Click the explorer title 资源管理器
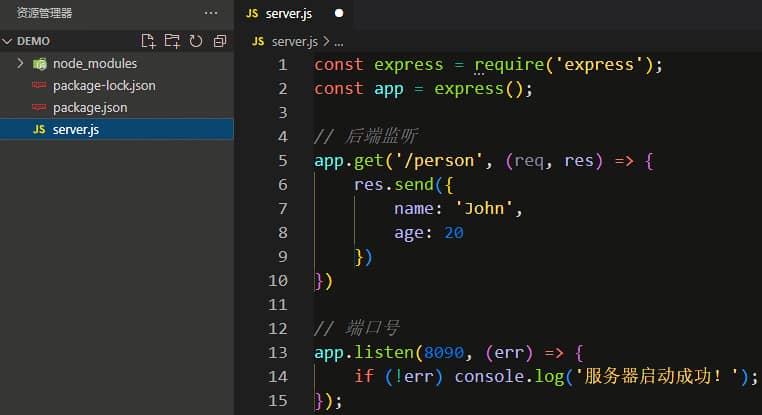762x415 pixels. (44, 13)
